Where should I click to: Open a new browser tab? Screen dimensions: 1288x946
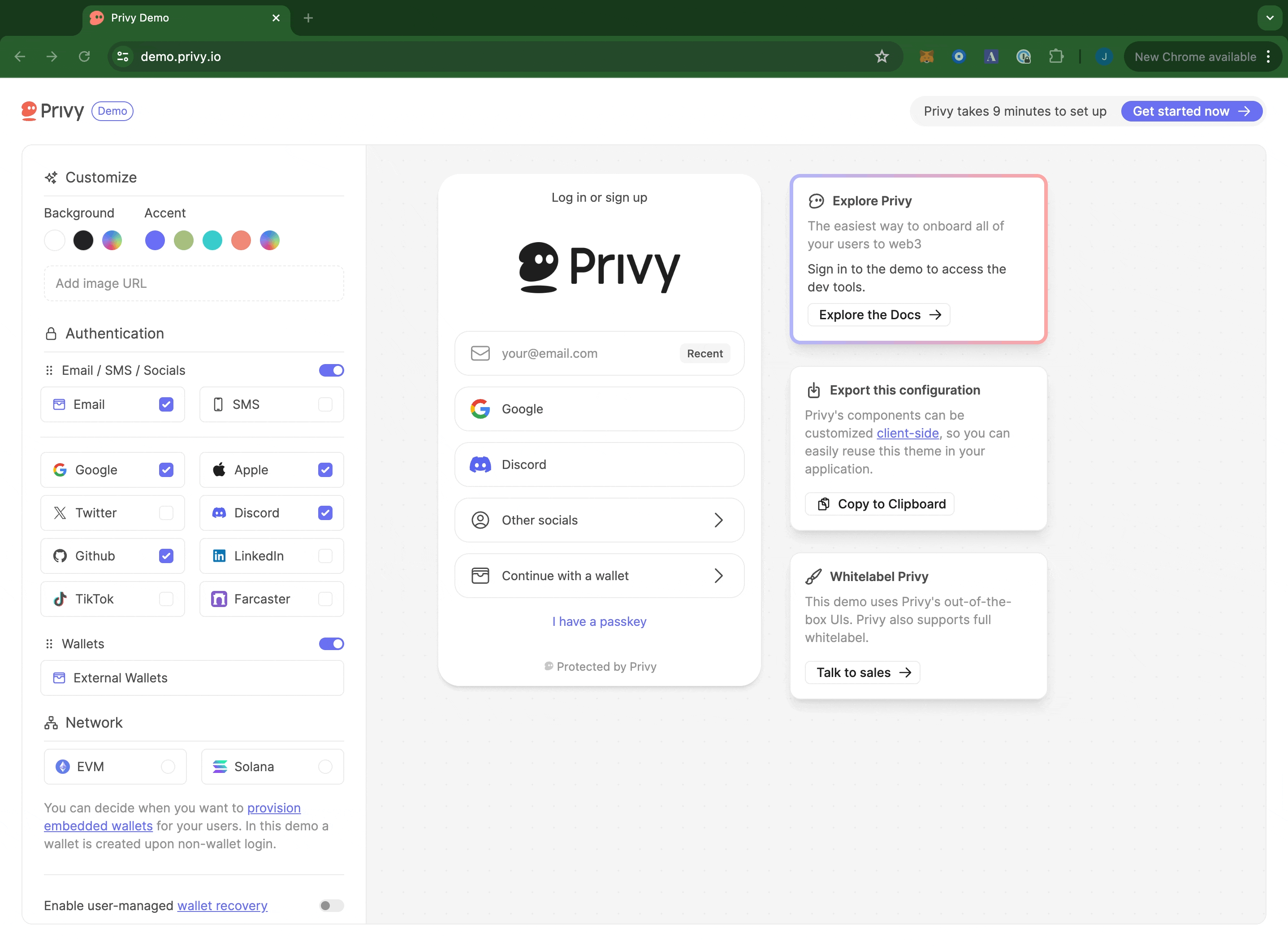(x=308, y=18)
